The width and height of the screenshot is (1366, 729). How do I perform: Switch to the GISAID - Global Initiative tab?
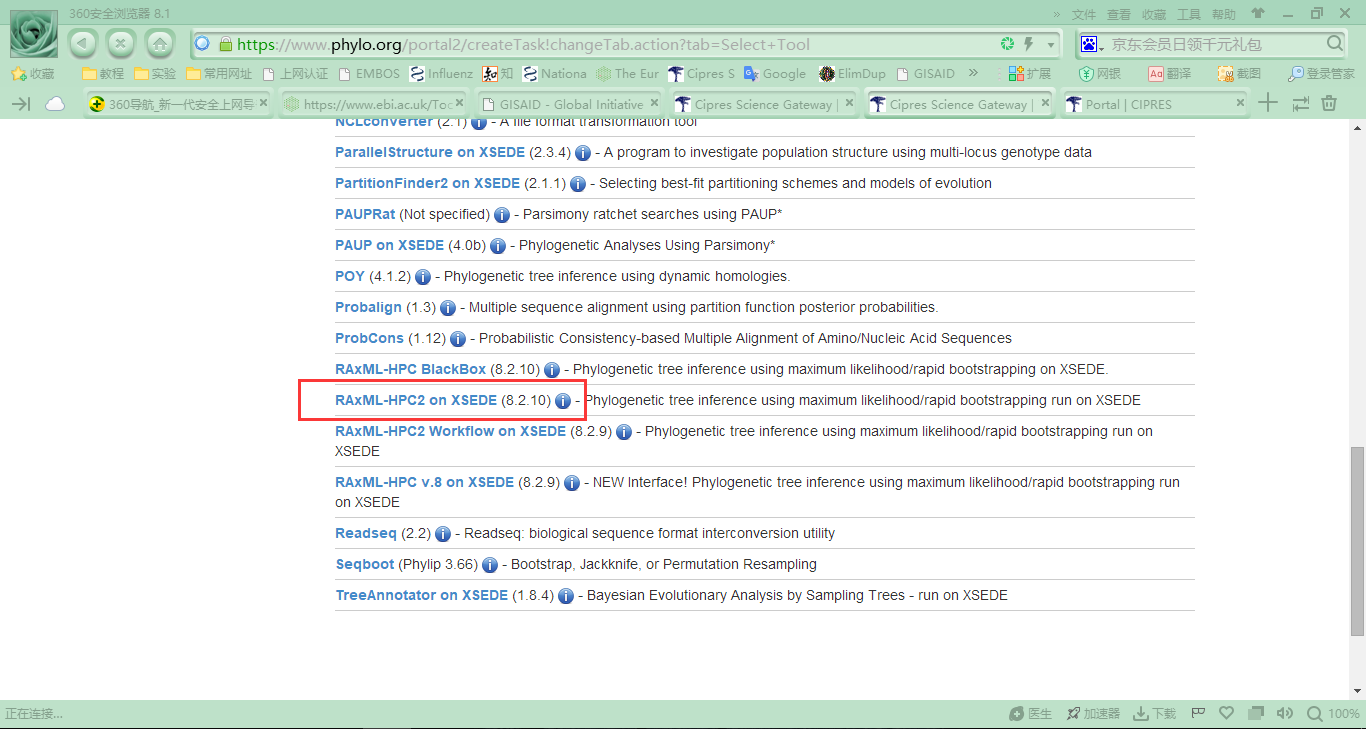[568, 104]
